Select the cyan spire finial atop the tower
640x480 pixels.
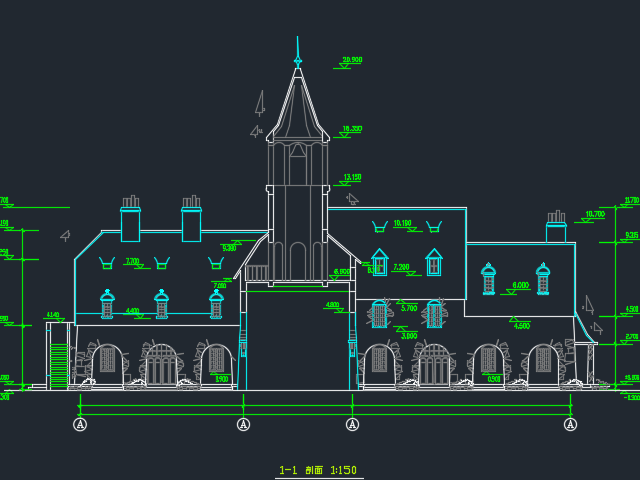coord(298,52)
